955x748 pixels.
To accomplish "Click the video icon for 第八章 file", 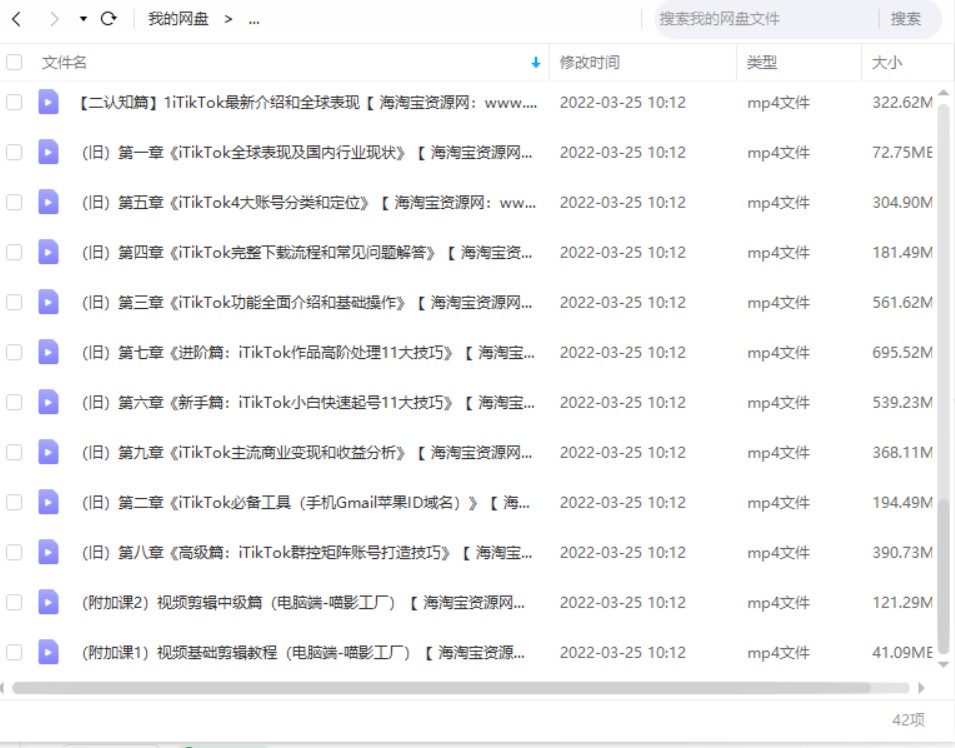I will (48, 552).
